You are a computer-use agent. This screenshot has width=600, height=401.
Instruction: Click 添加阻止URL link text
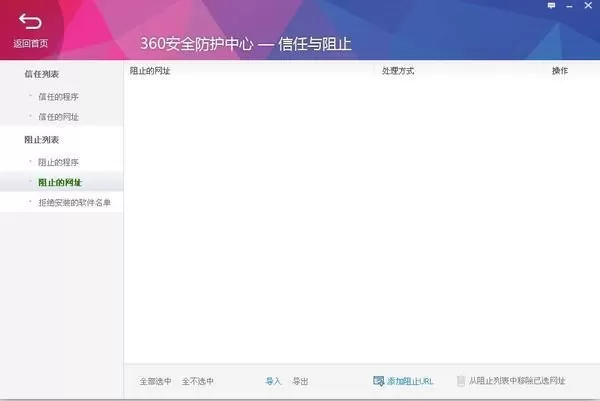(x=410, y=381)
